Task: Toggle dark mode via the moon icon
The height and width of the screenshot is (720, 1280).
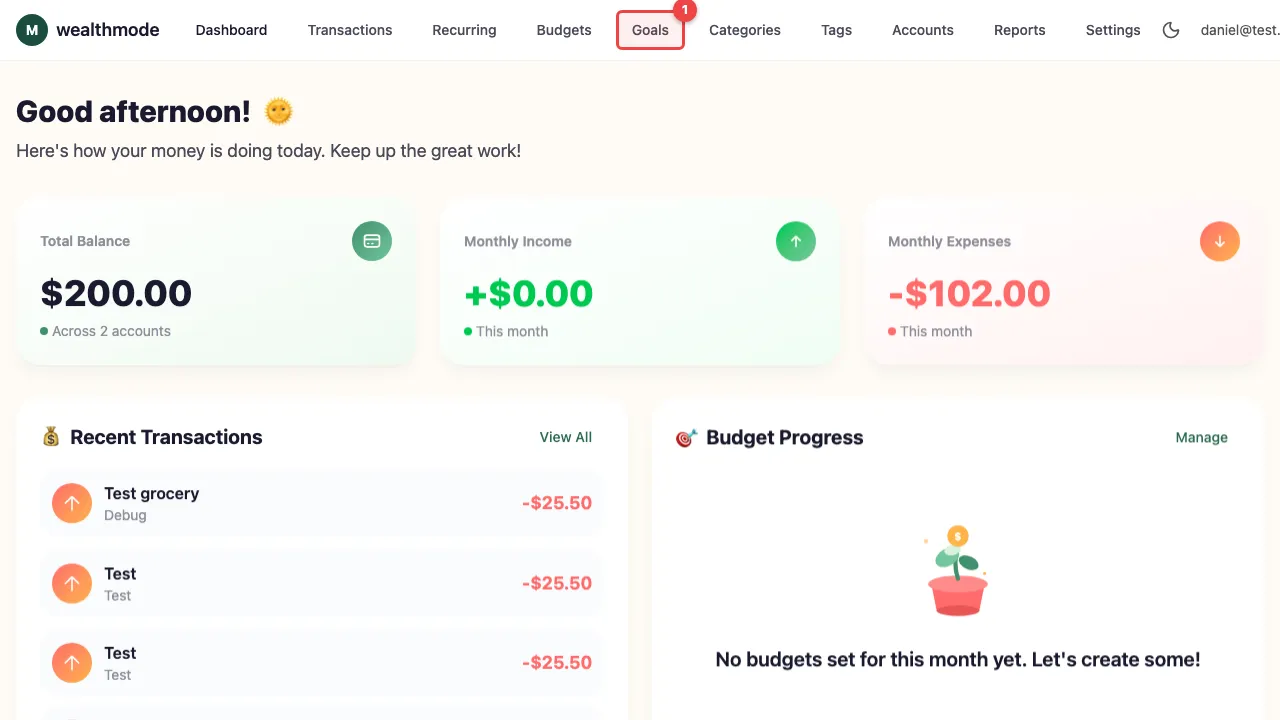Action: click(1171, 30)
